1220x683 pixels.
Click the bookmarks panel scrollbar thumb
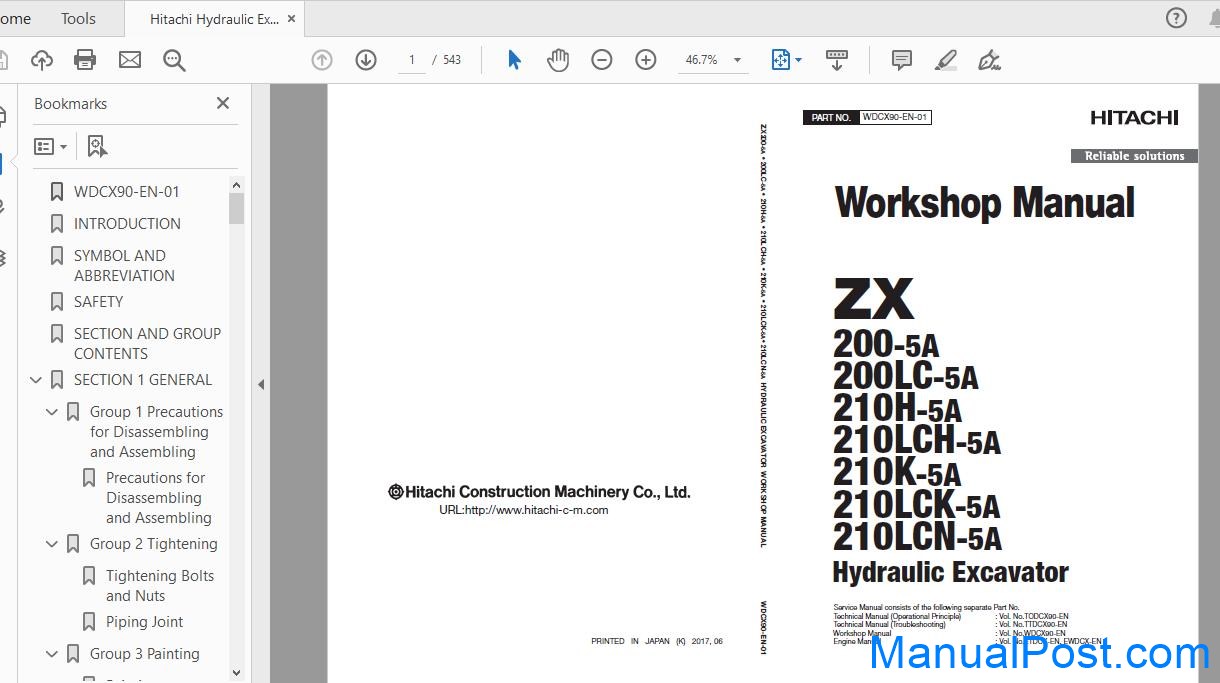point(237,208)
